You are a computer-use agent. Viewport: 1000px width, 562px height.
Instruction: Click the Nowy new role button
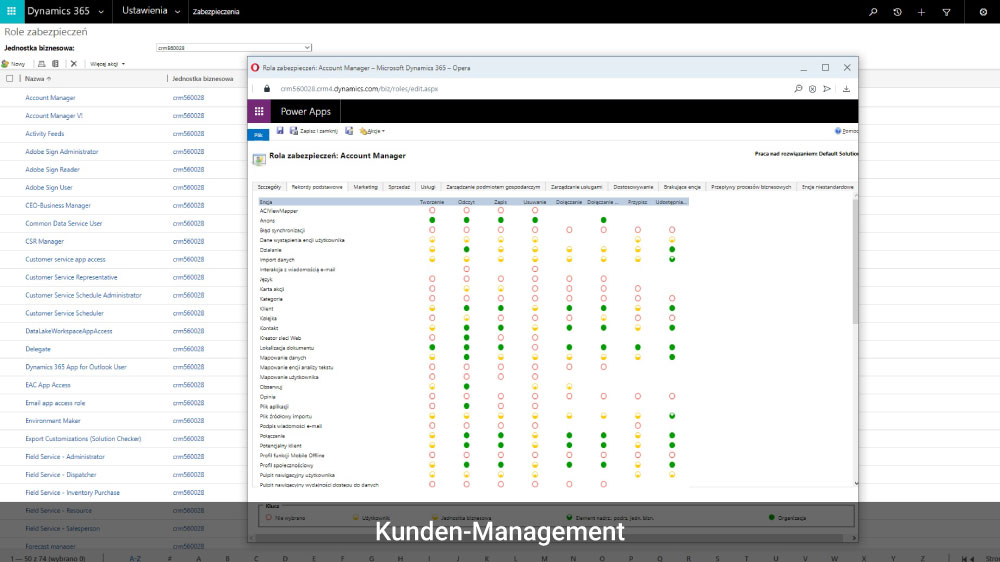pyautogui.click(x=13, y=64)
